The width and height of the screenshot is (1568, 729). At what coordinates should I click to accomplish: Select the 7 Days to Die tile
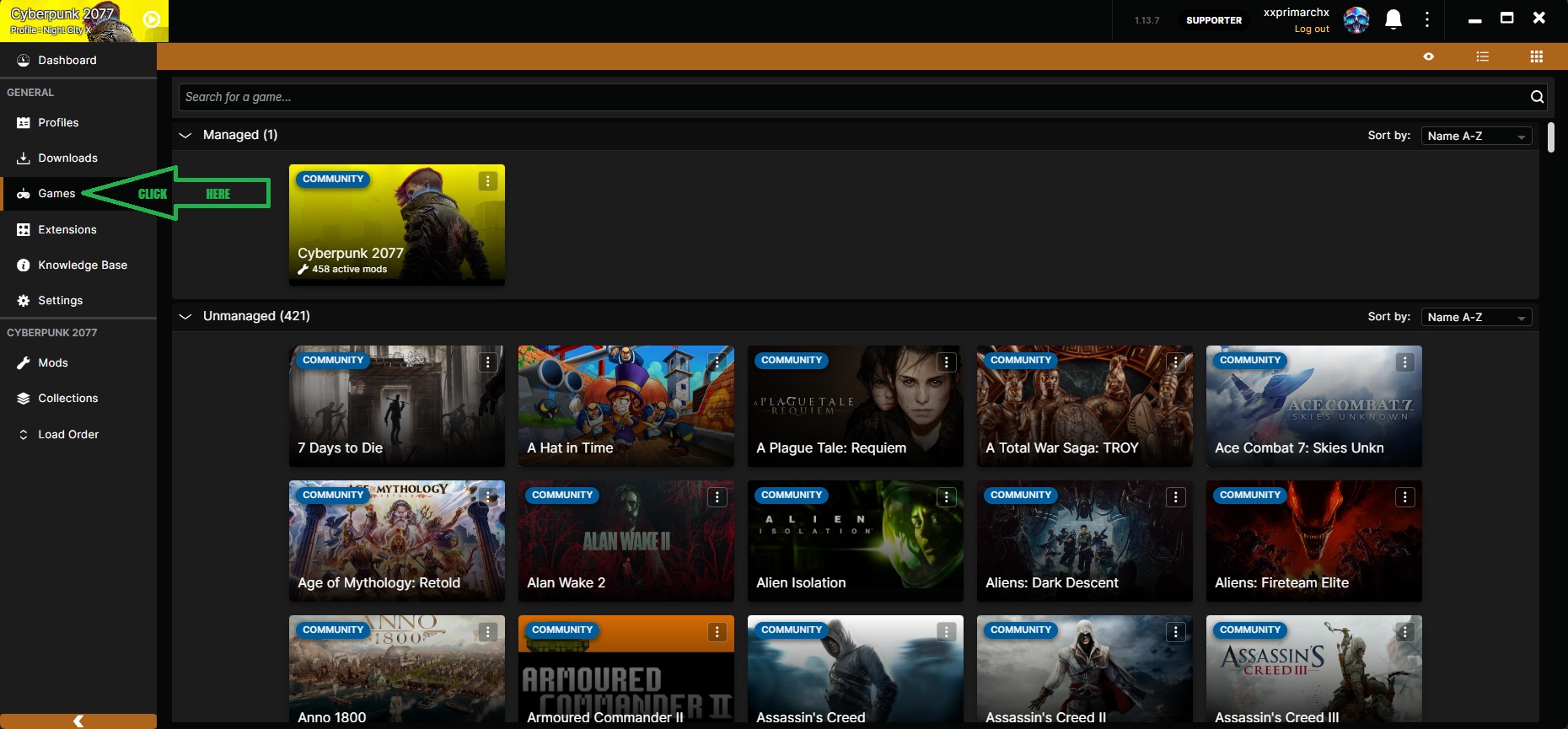pyautogui.click(x=397, y=406)
